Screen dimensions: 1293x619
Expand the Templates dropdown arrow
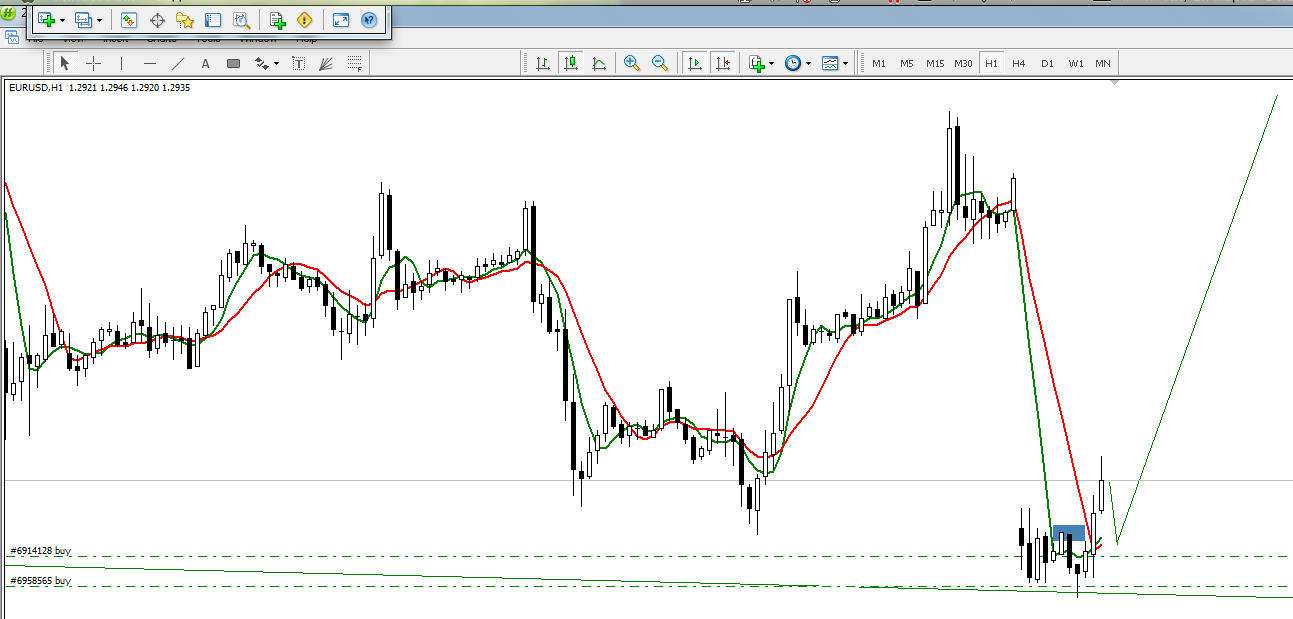[845, 63]
